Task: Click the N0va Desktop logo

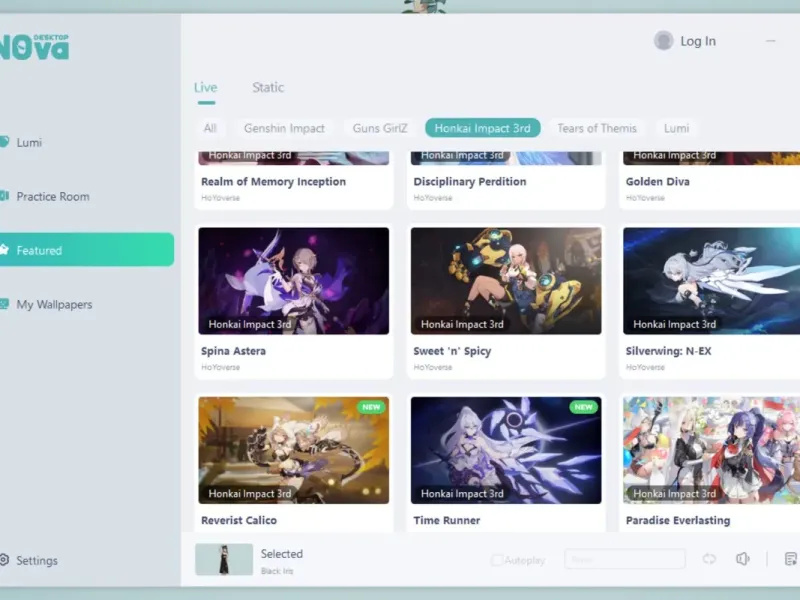Action: [34, 47]
